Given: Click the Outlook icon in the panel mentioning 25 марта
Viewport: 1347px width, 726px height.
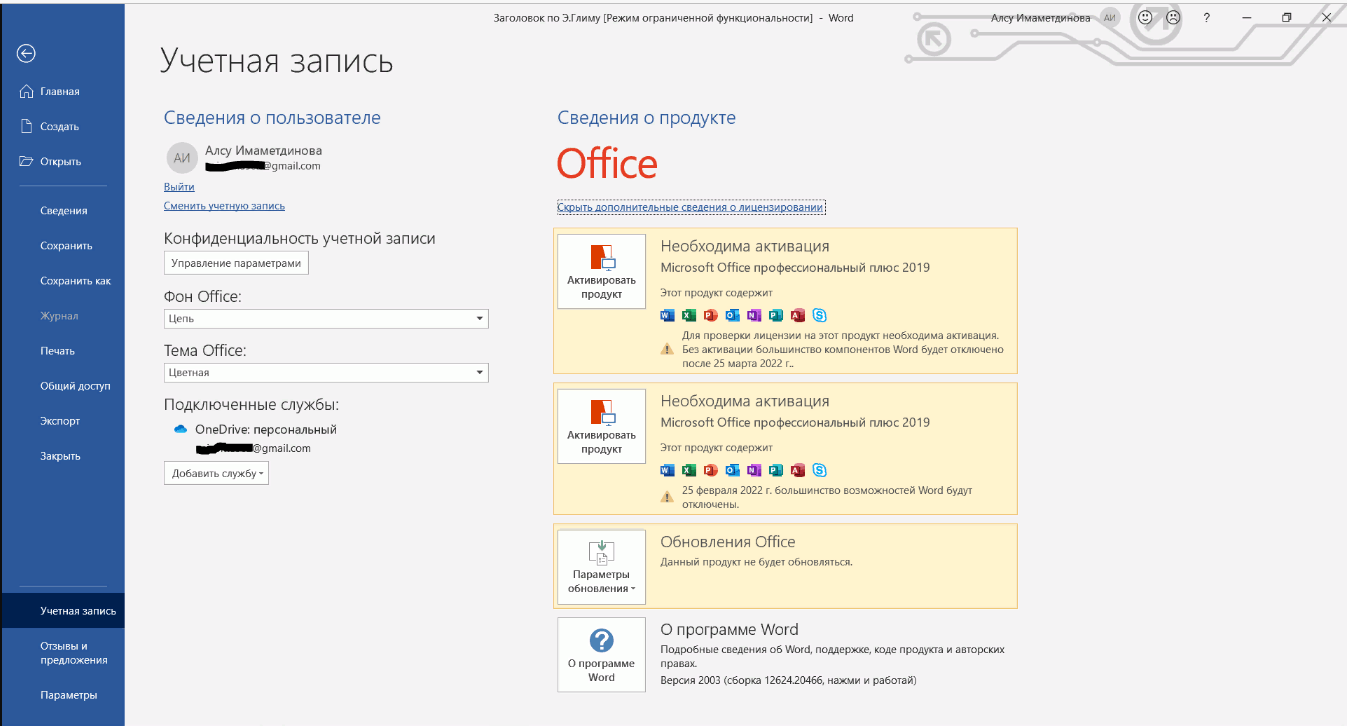Looking at the screenshot, I should click(x=733, y=315).
